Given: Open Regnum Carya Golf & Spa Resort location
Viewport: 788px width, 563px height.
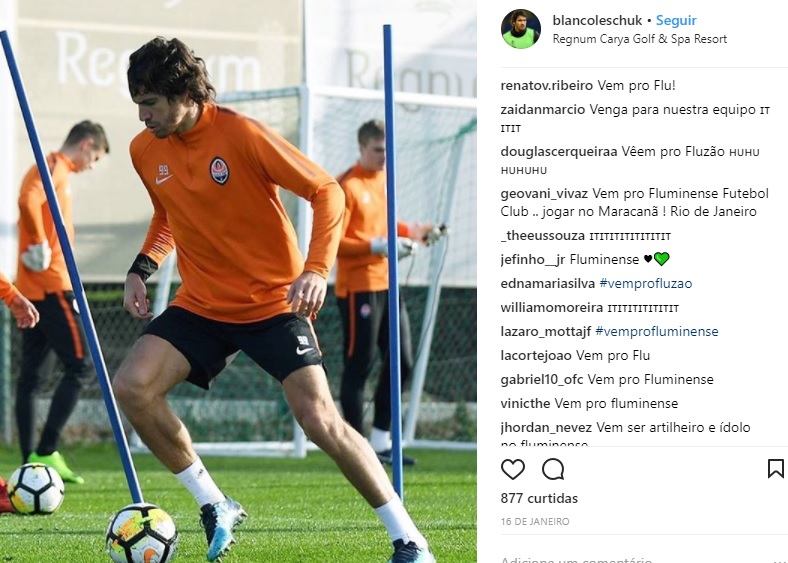Looking at the screenshot, I should pyautogui.click(x=639, y=39).
